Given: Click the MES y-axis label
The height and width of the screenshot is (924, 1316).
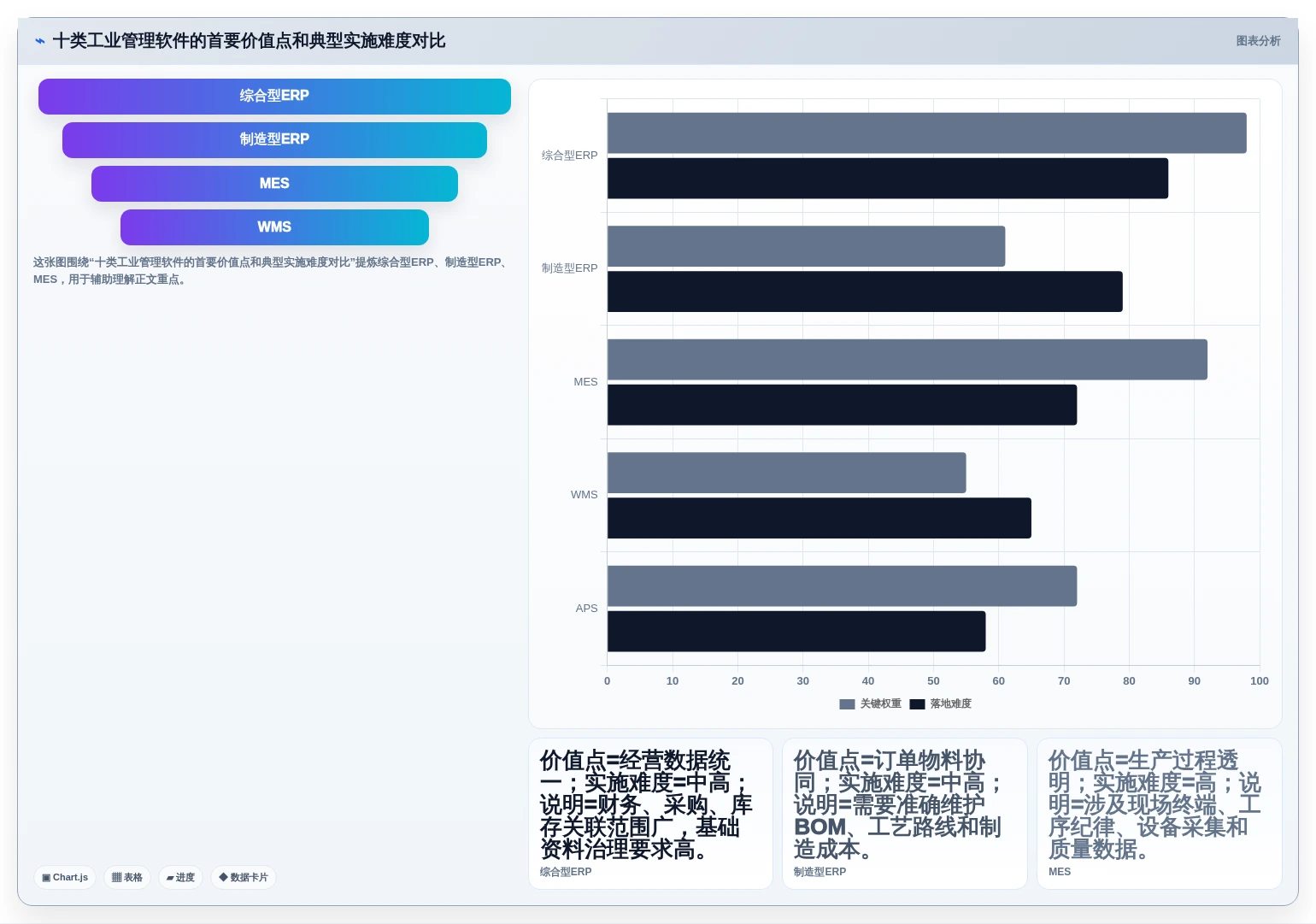Looking at the screenshot, I should pos(585,382).
